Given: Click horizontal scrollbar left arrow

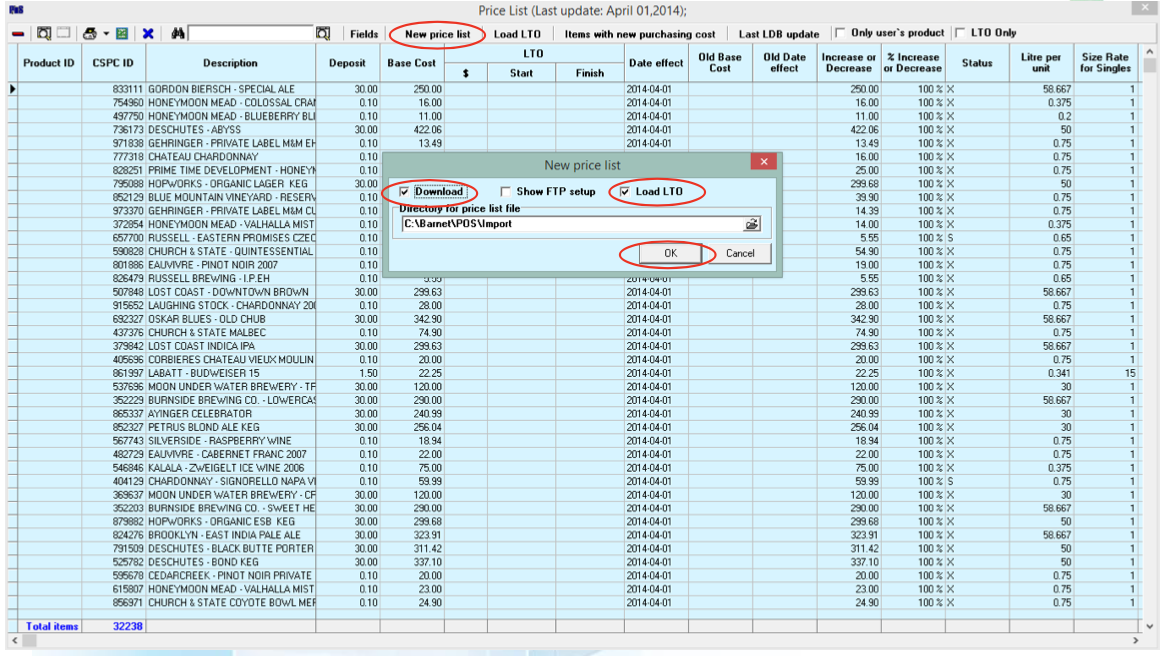Looking at the screenshot, I should (15, 640).
